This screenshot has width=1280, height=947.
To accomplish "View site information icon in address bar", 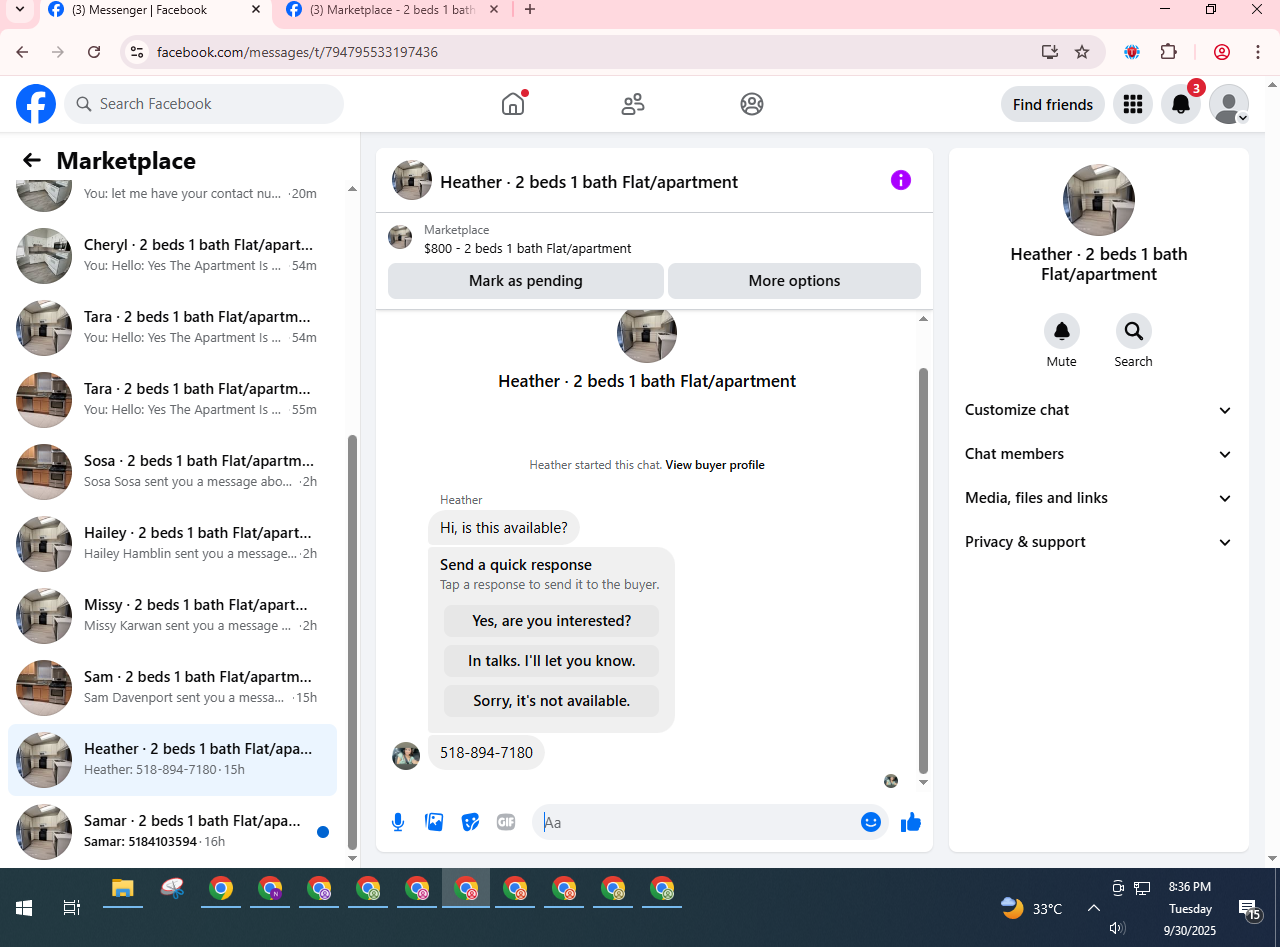I will click(137, 52).
